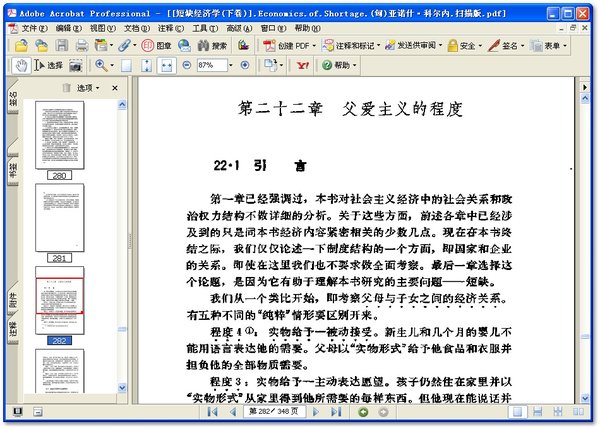Click the Open file folder icon
Viewport: 600px width, 429px height.
point(21,46)
